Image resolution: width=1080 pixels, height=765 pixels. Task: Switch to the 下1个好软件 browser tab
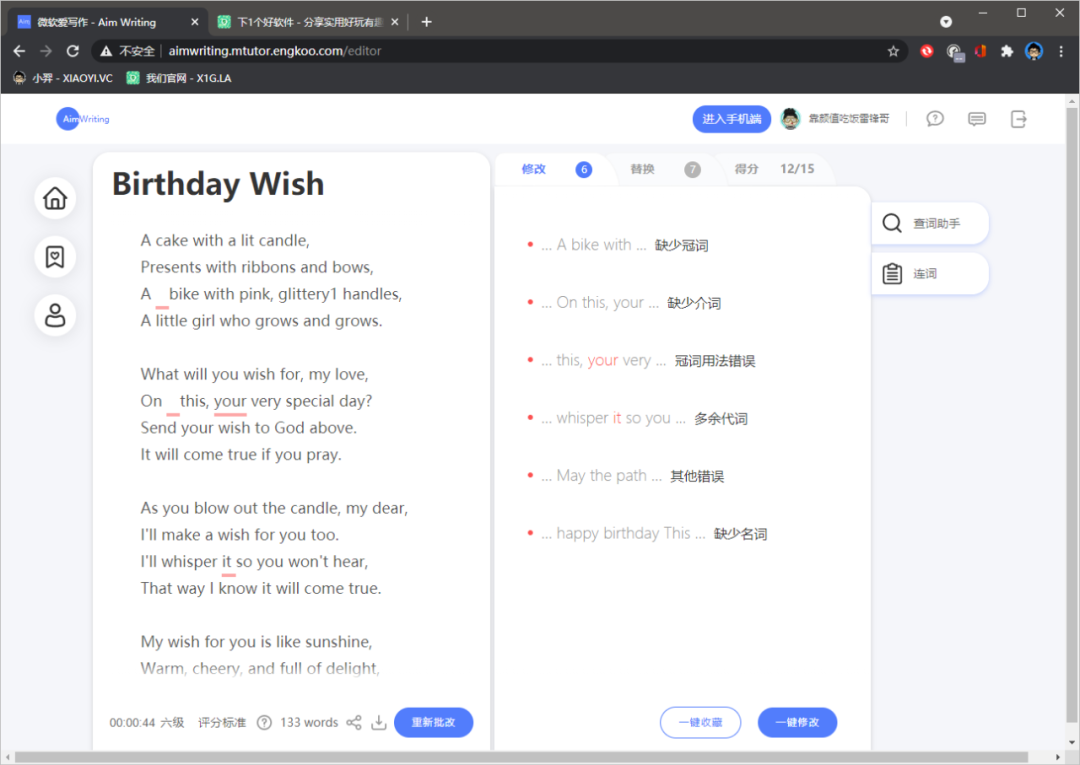(x=309, y=22)
